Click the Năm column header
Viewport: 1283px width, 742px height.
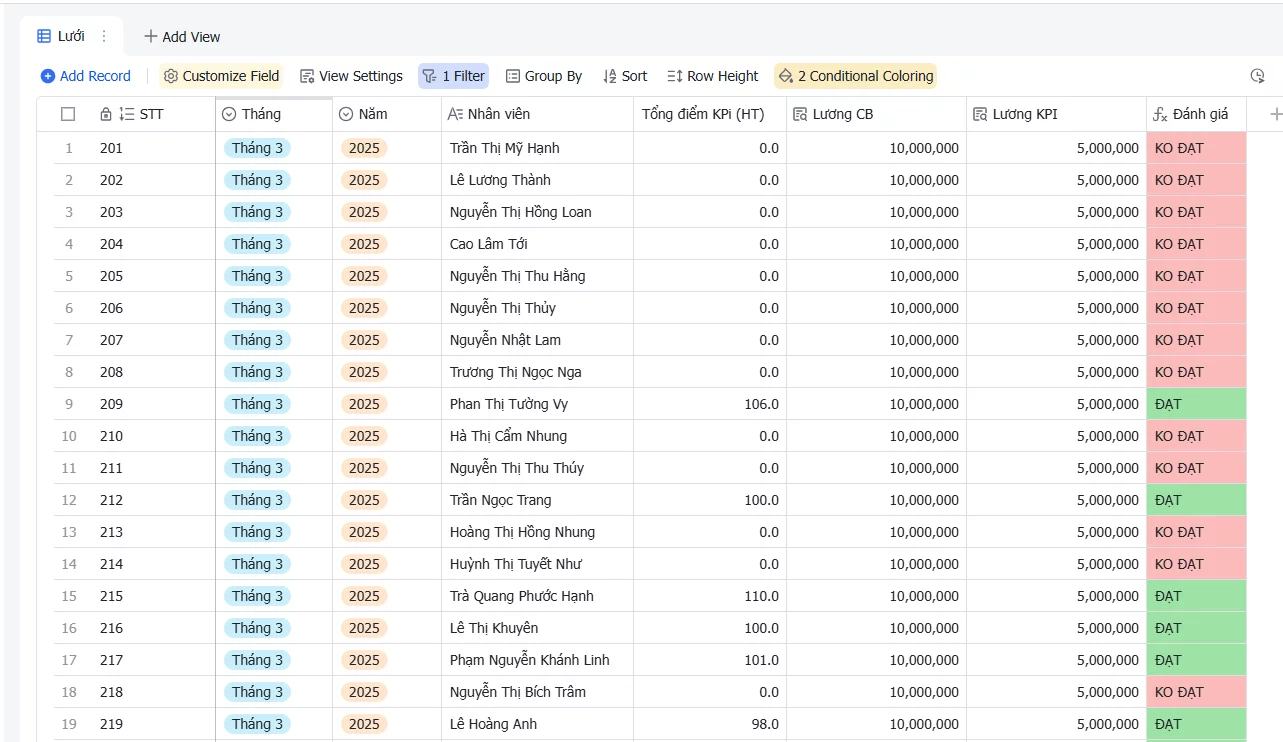click(387, 114)
